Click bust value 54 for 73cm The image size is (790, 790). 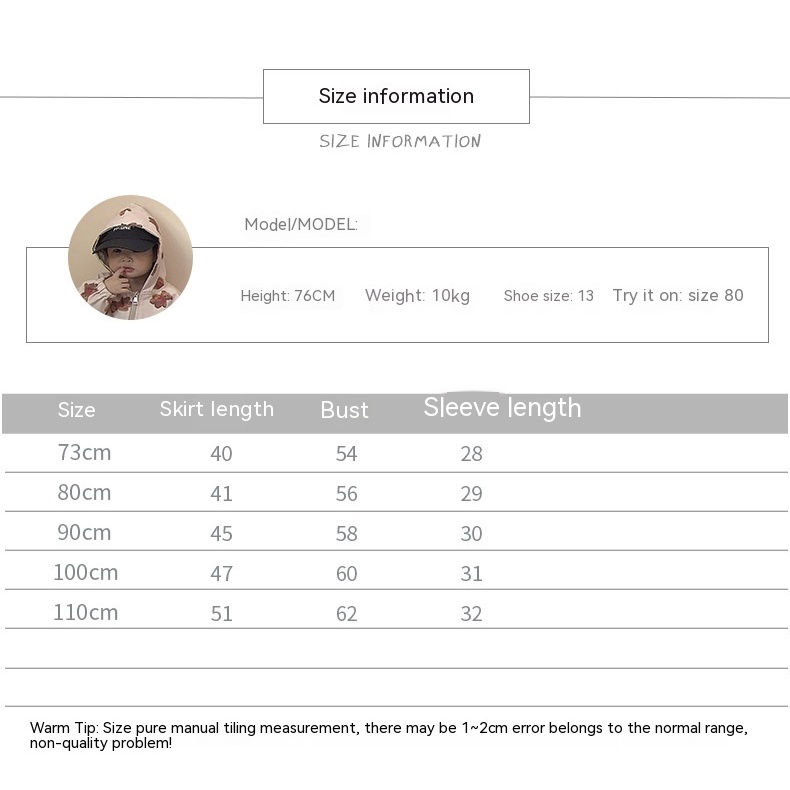click(x=346, y=454)
